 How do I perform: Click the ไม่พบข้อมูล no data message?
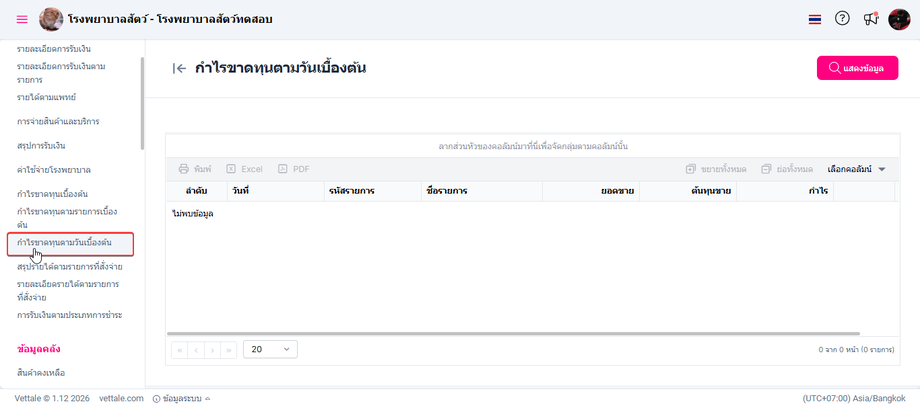tap(193, 214)
